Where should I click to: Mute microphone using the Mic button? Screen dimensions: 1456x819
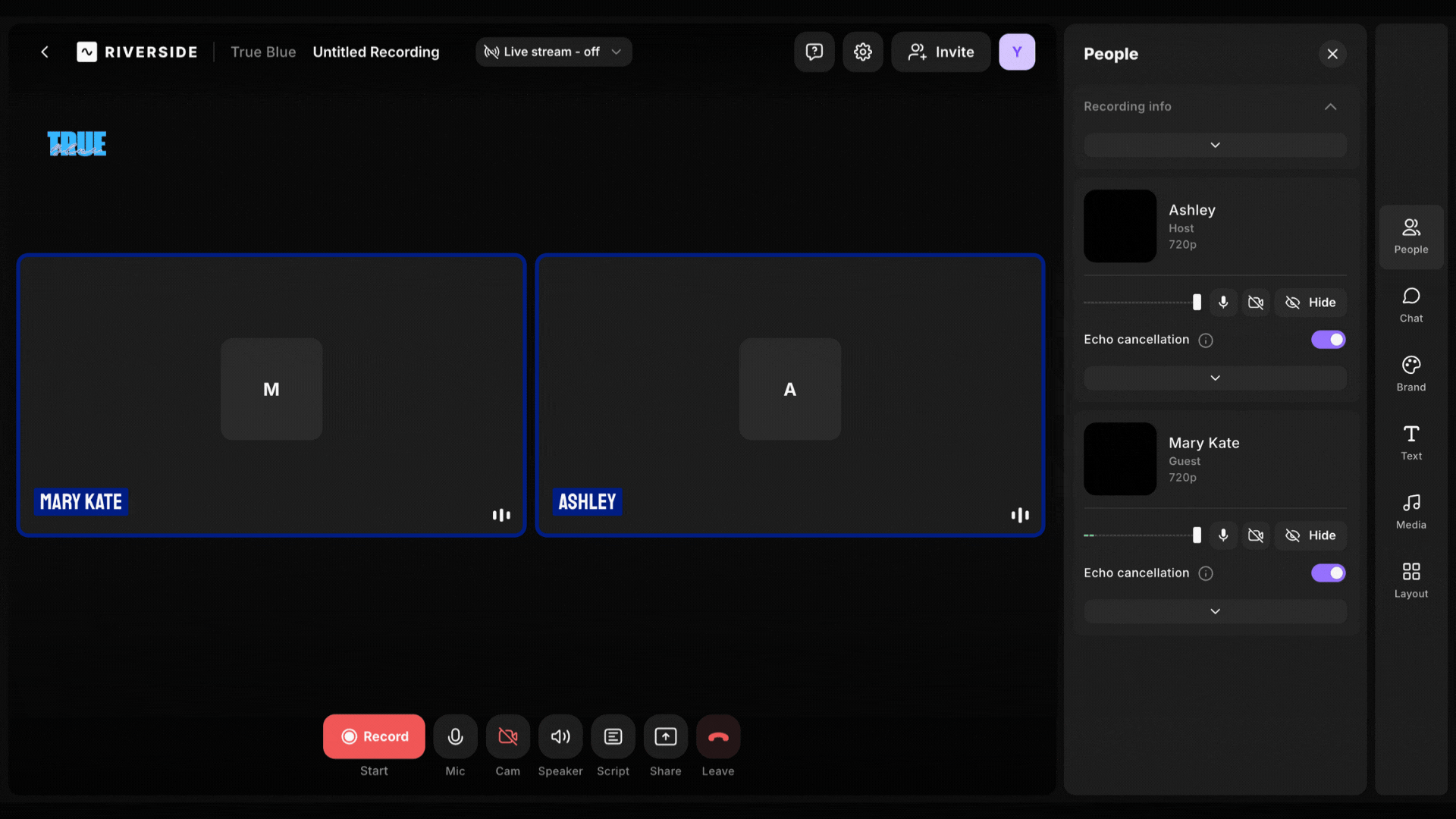[x=455, y=736]
